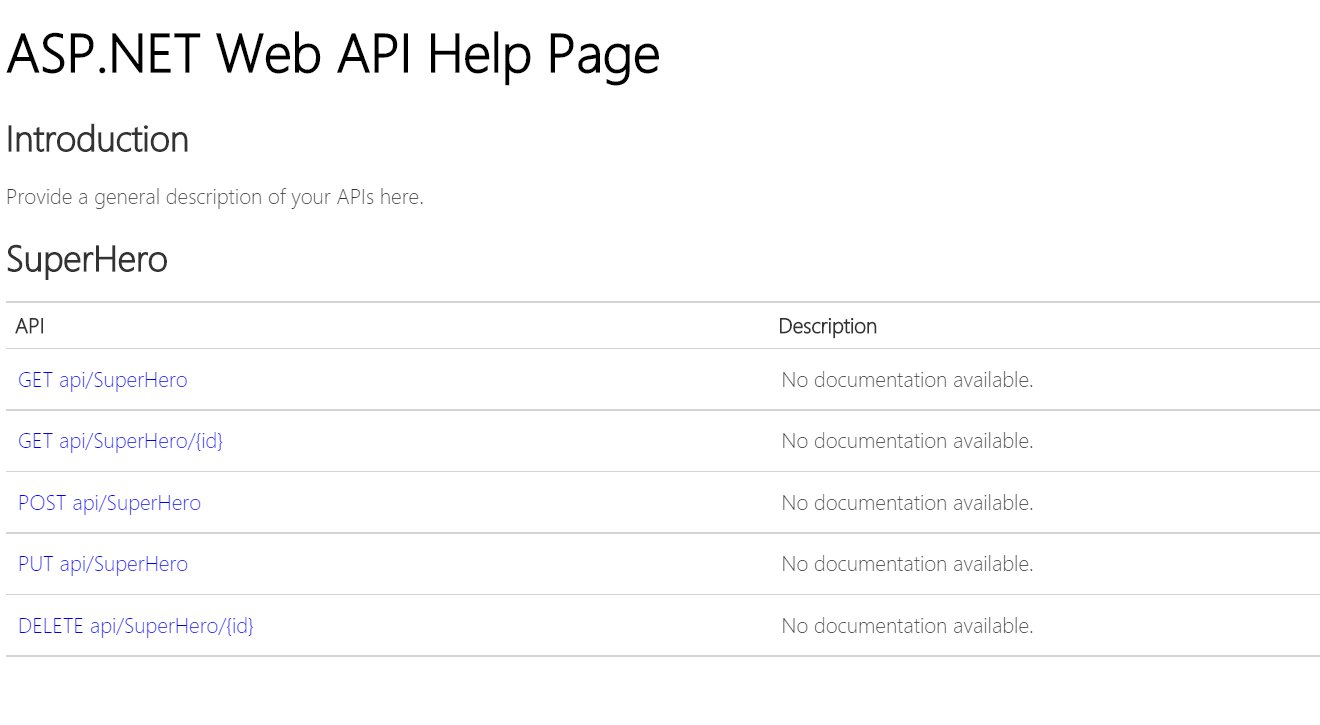Open the DELETE api/SuperHero/{id} link

pos(135,626)
